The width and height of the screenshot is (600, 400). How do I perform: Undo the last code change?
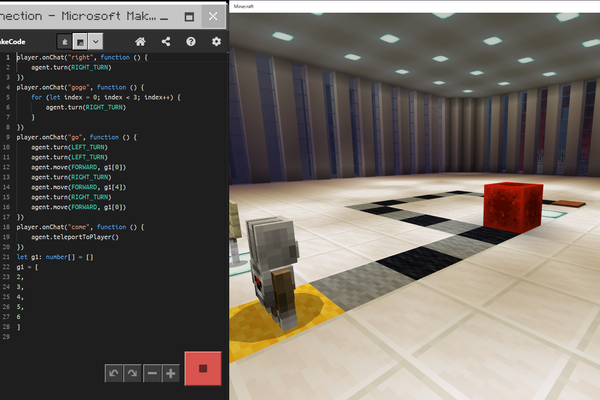[114, 373]
